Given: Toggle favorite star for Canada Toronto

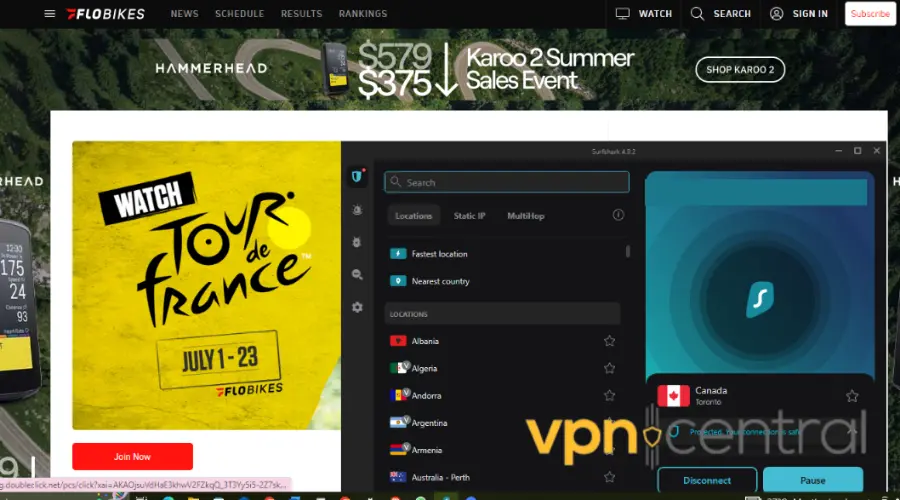Looking at the screenshot, I should point(852,396).
